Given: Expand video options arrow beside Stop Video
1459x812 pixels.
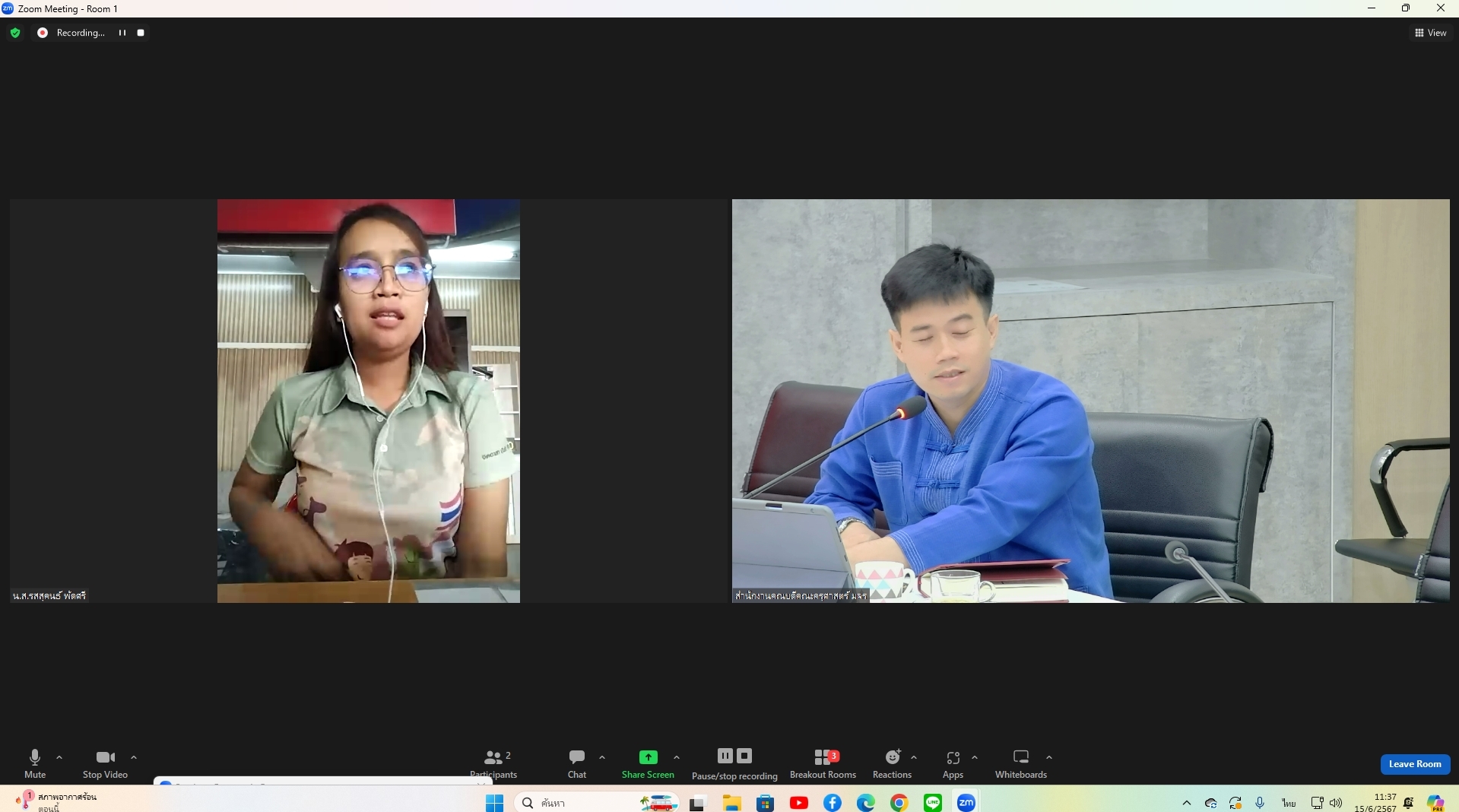Looking at the screenshot, I should (134, 757).
